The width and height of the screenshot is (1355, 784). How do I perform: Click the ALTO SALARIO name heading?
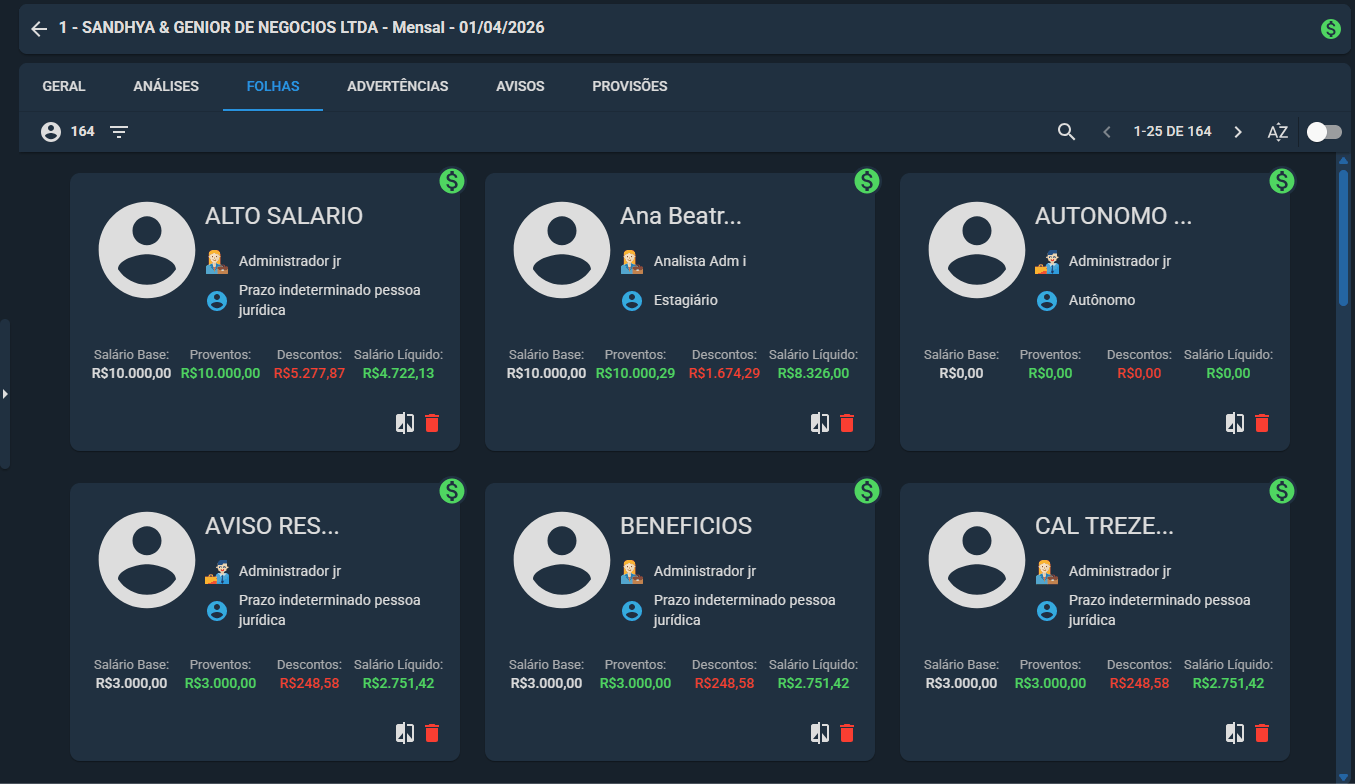coord(284,216)
